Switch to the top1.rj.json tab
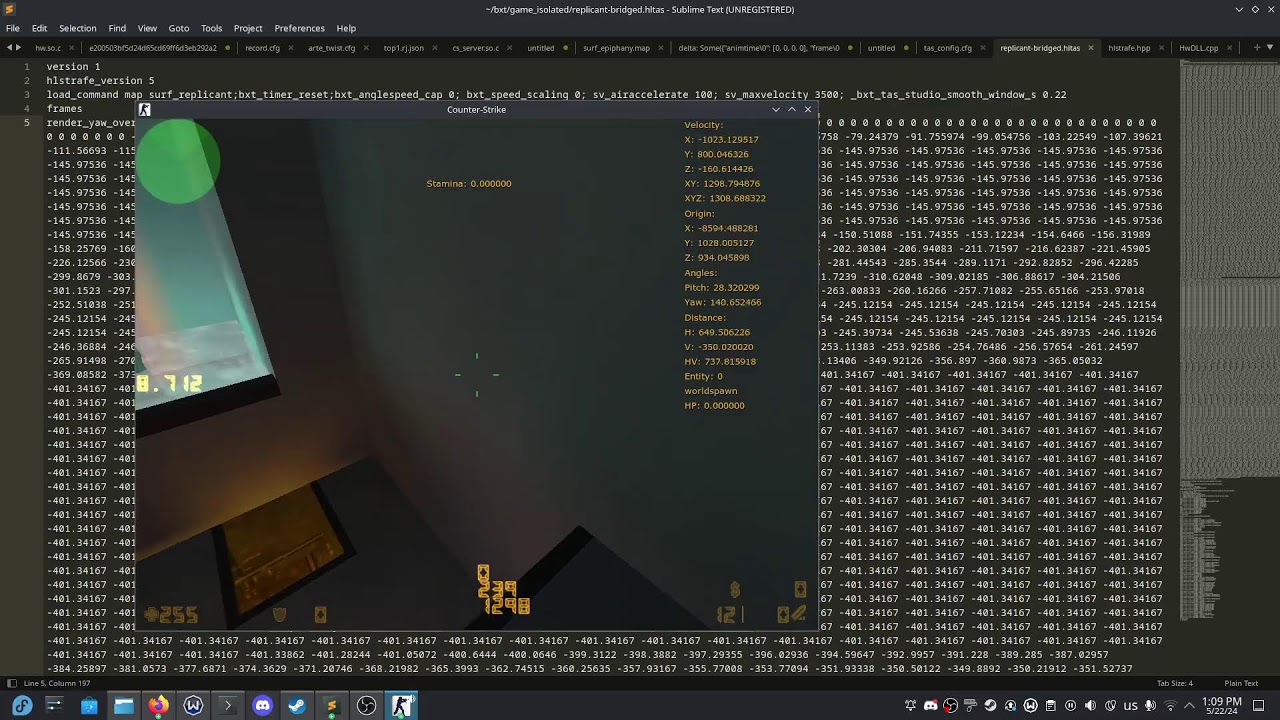 point(404,47)
